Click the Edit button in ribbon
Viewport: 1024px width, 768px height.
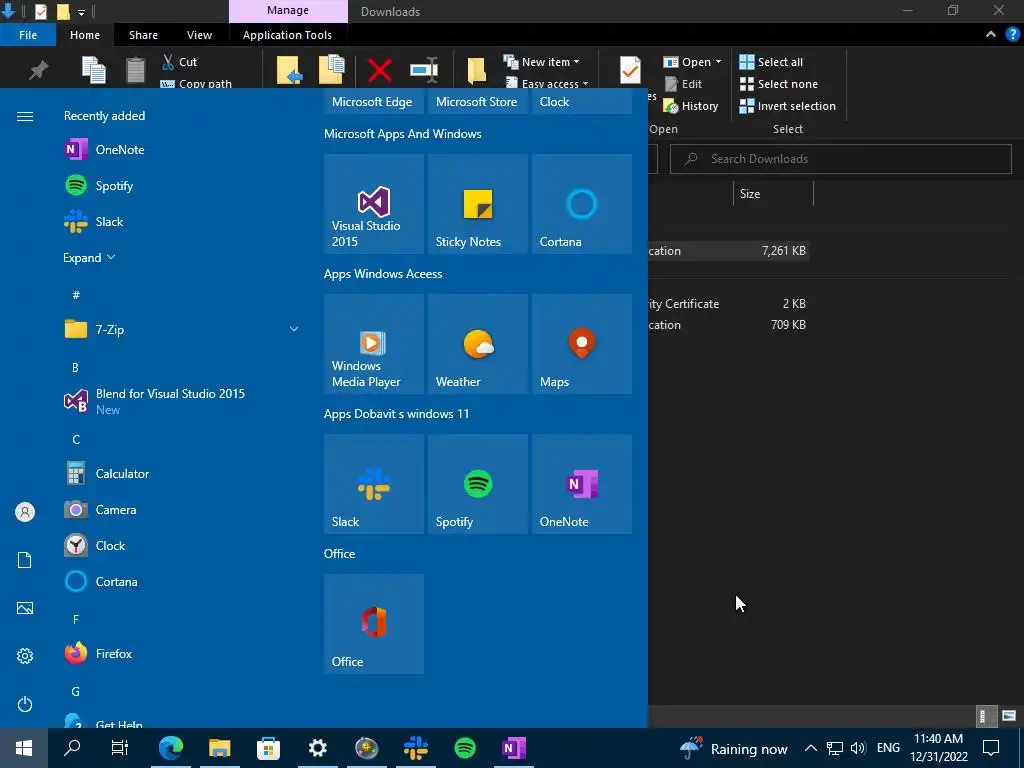tap(683, 84)
